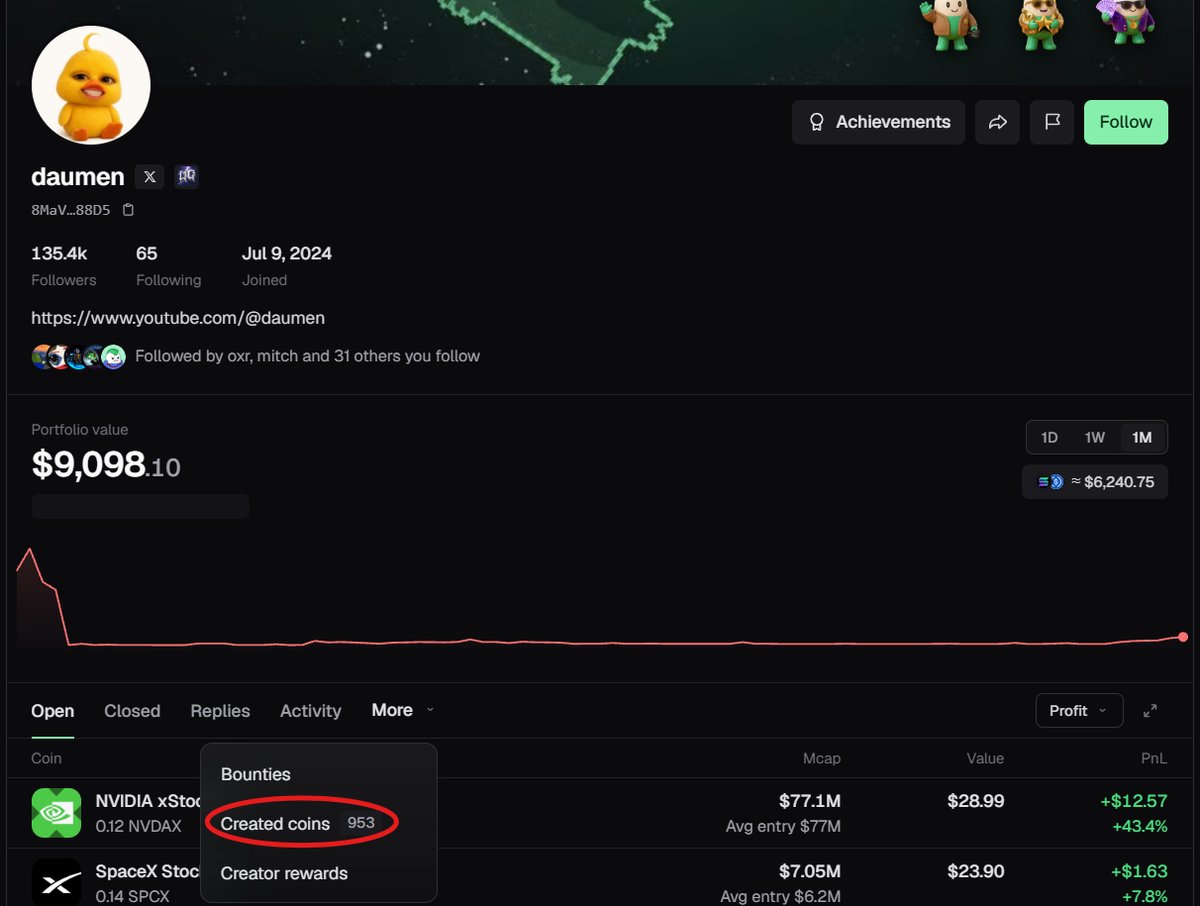Image resolution: width=1200 pixels, height=906 pixels.
Task: Report the profile with the flag icon
Action: tap(1052, 122)
